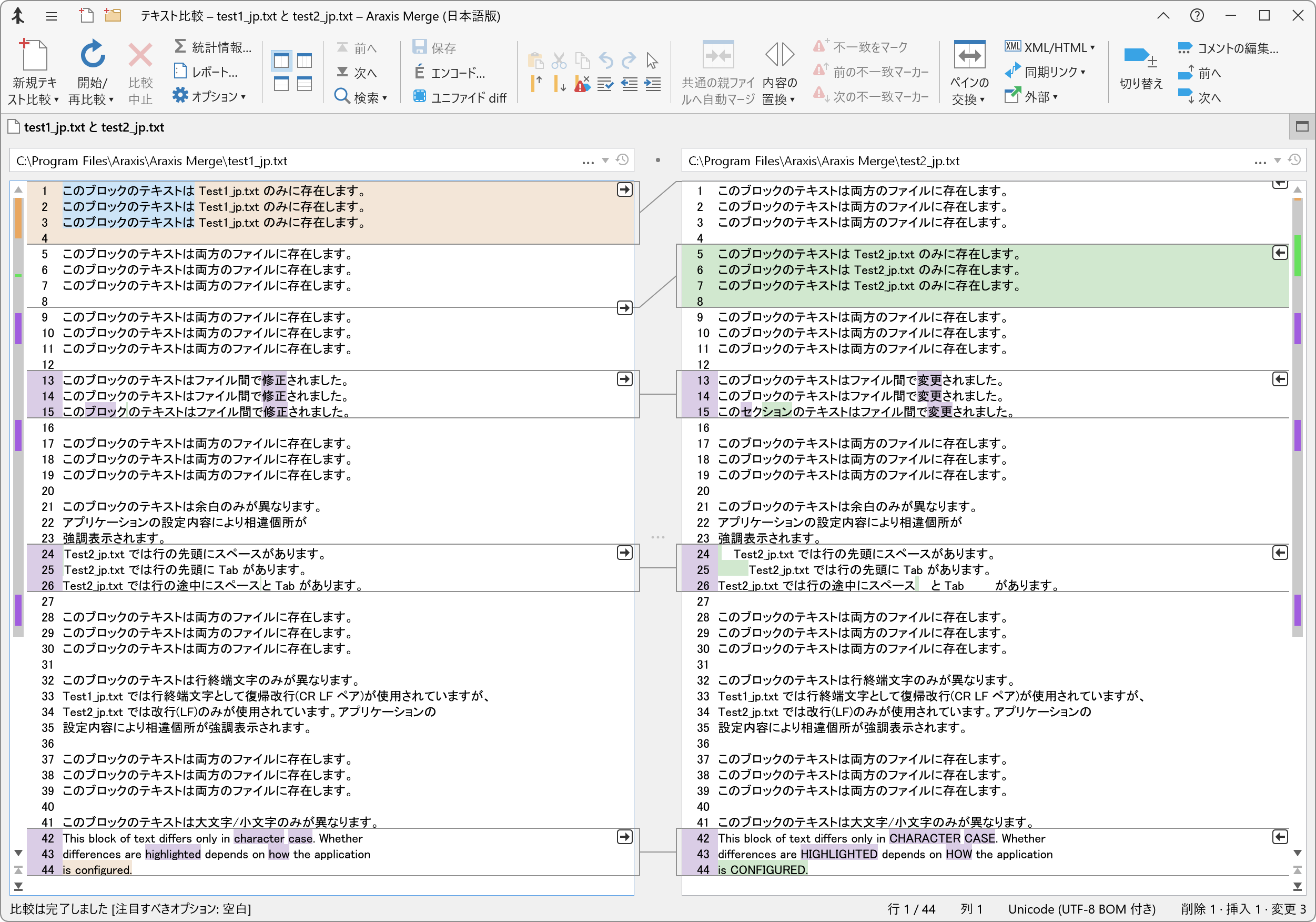The width and height of the screenshot is (1316, 922).
Task: Click the select-lines checkmark icon
Action: (x=605, y=85)
